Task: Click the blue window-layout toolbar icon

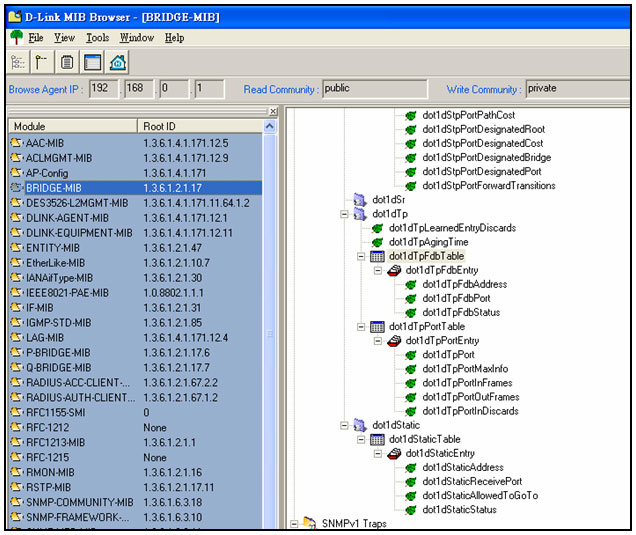Action: click(x=92, y=63)
